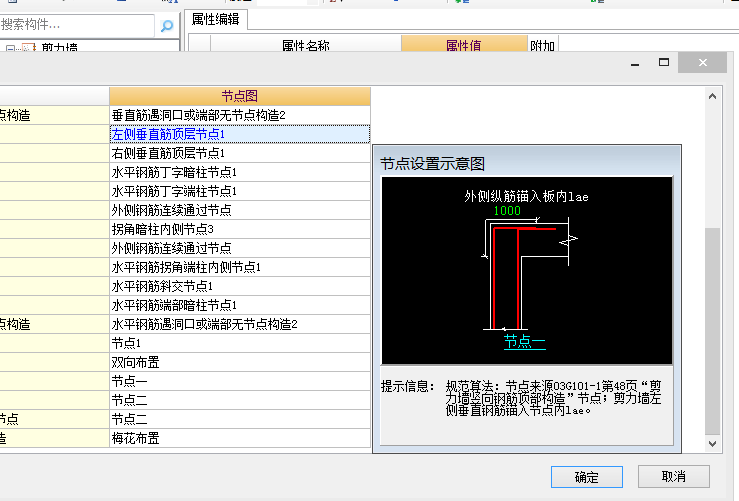Select 水平钢筋拐角端柱内侧节点1 cell
The width and height of the screenshot is (739, 501).
[240, 267]
